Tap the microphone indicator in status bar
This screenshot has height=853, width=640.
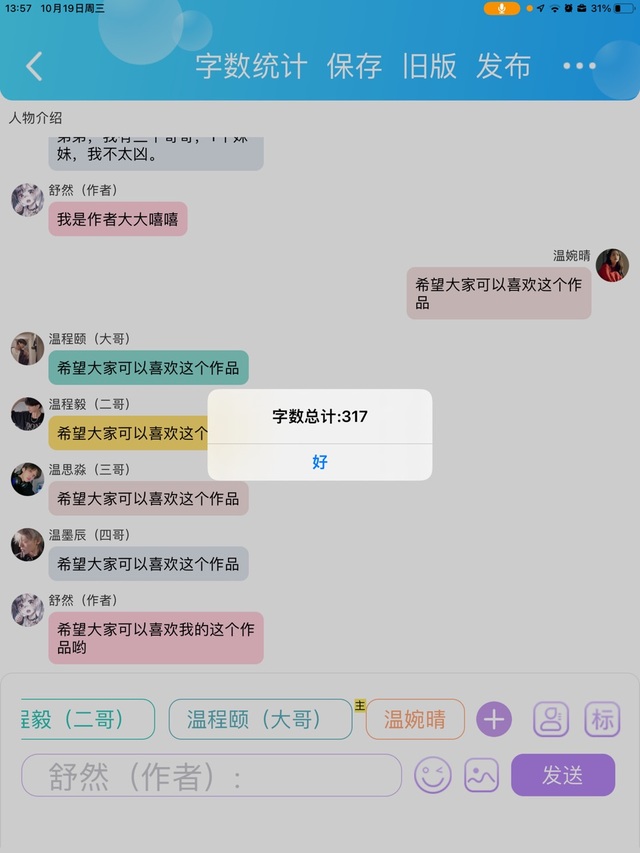[502, 8]
